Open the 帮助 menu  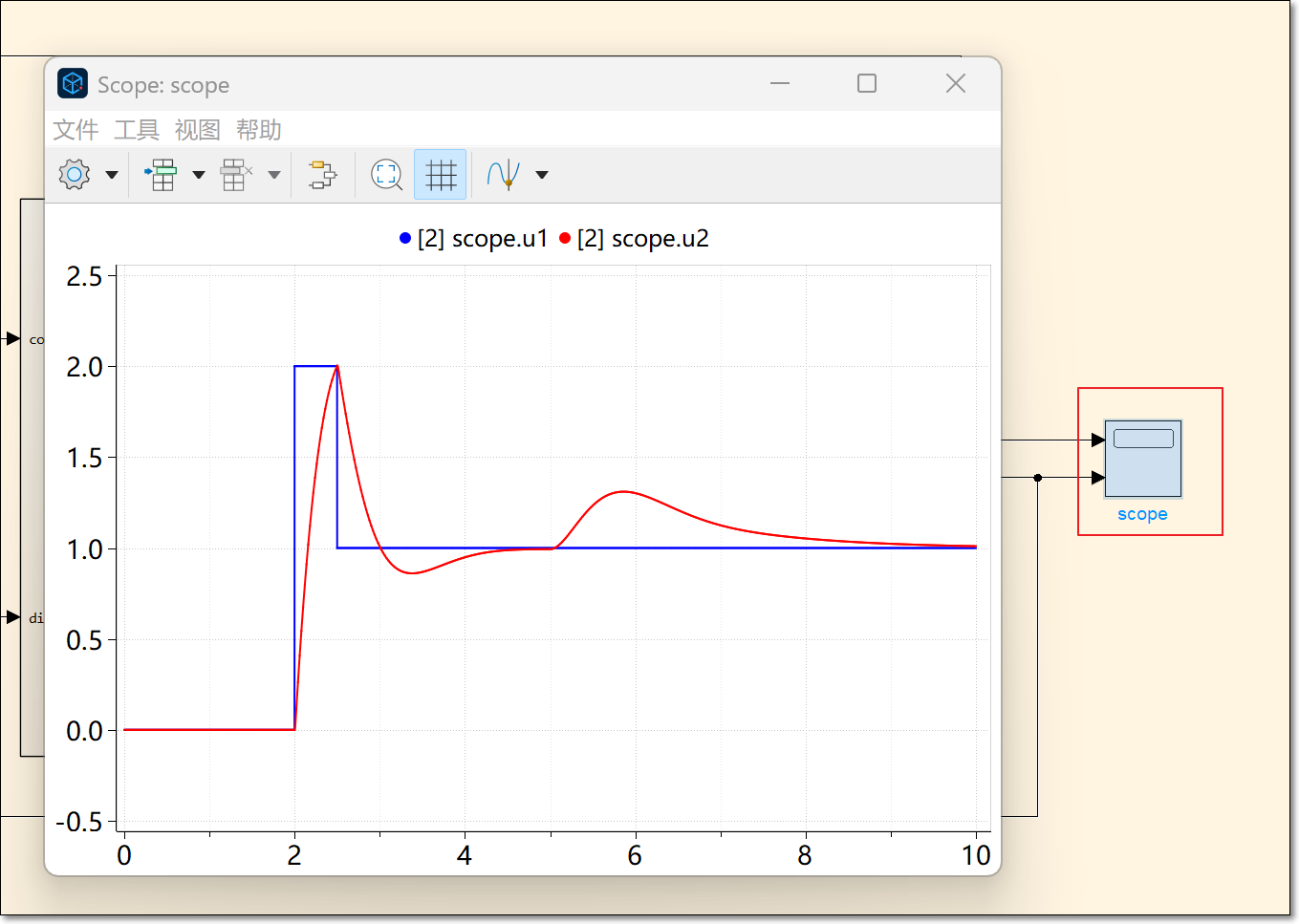259,129
